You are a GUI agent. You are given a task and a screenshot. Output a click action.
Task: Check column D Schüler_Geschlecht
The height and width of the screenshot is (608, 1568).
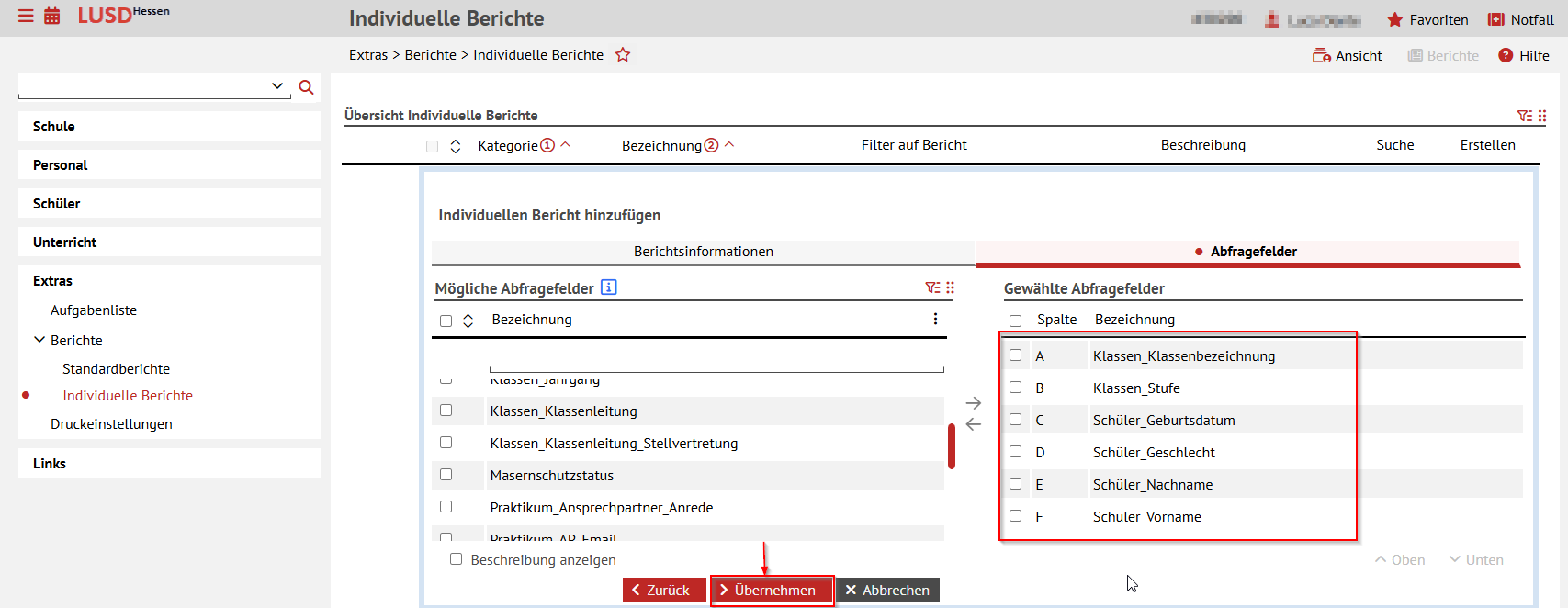pos(1015,451)
